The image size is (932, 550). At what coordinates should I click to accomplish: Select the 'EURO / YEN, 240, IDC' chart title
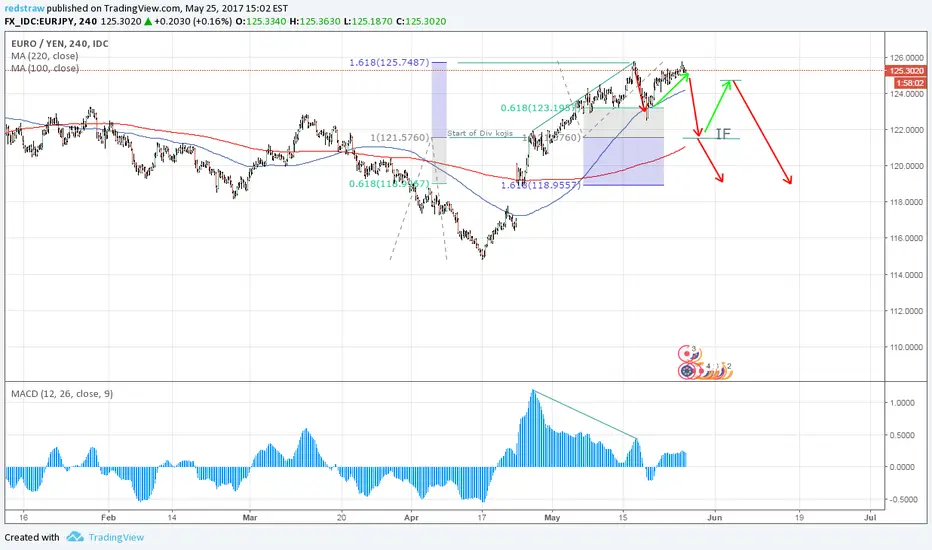[60, 43]
